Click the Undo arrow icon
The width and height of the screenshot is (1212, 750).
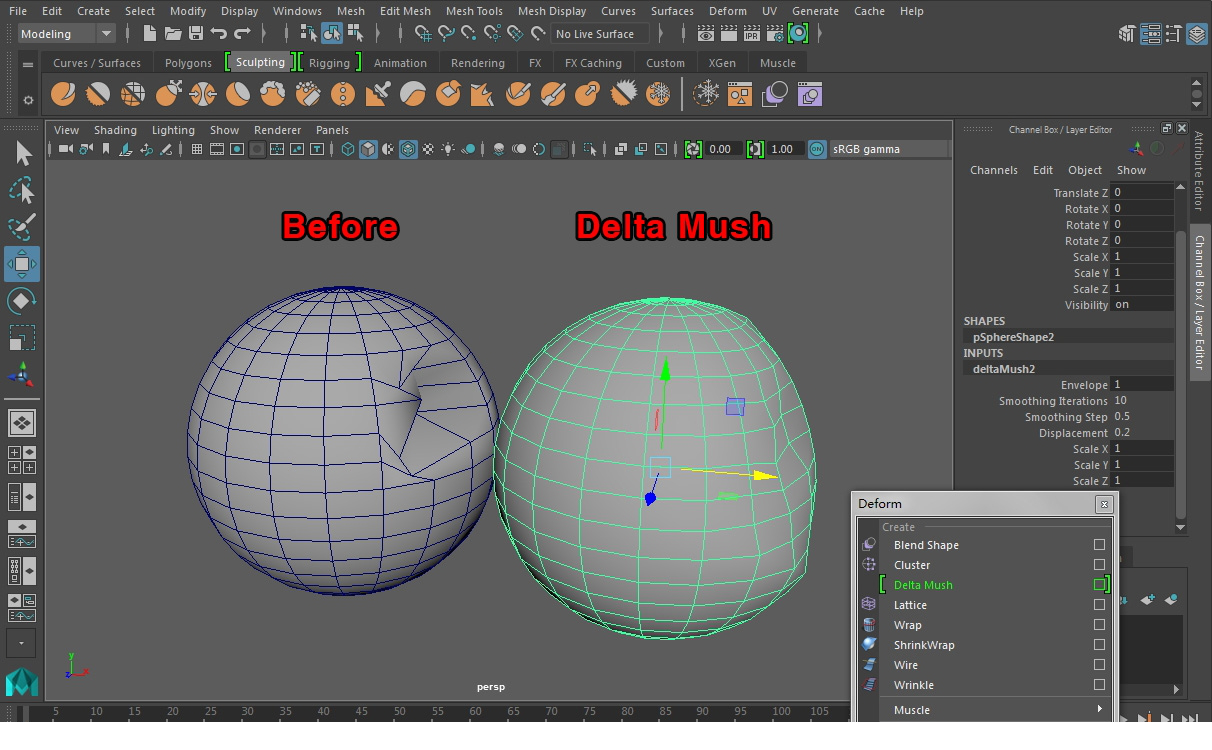pyautogui.click(x=219, y=33)
